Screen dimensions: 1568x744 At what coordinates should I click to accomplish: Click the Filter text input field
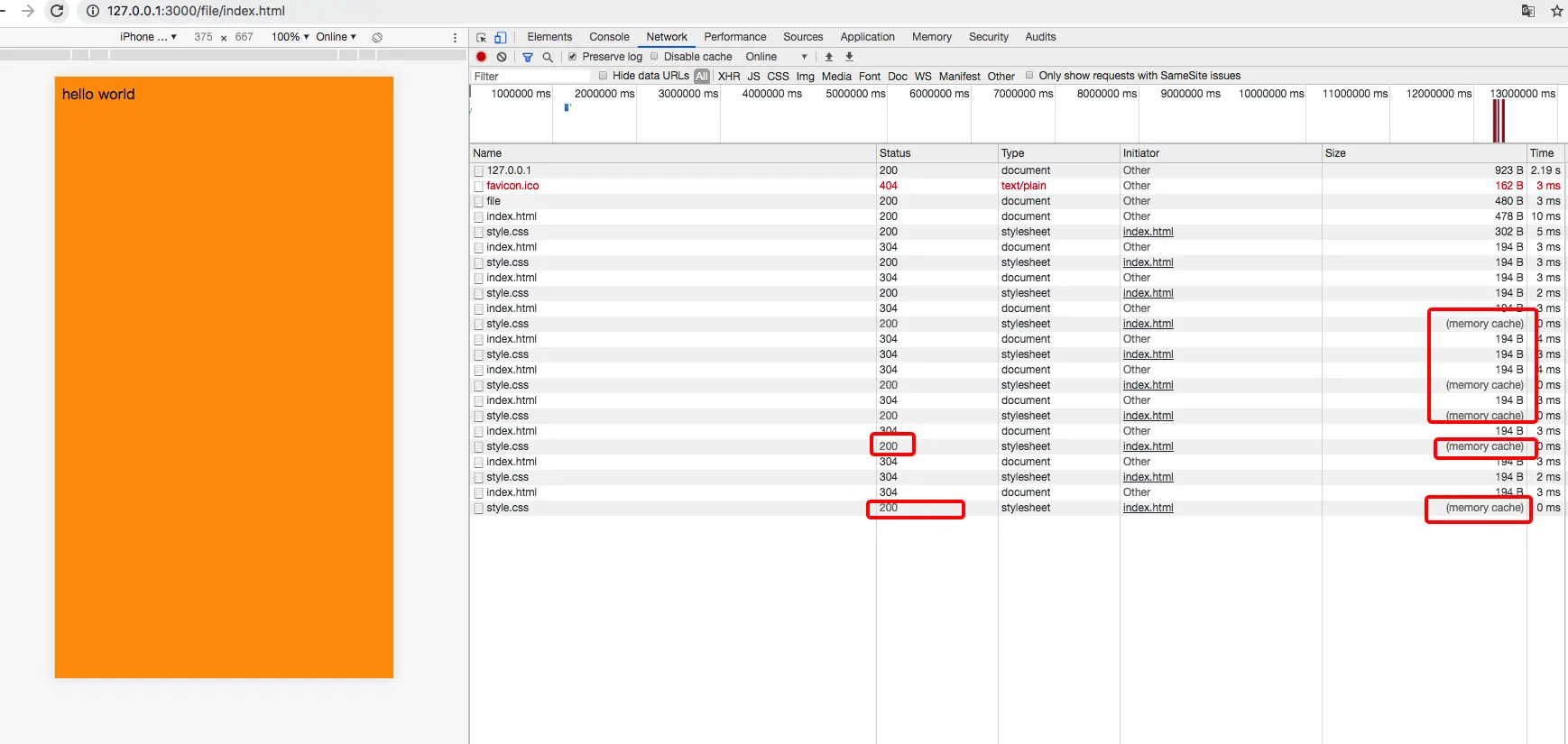tap(530, 77)
